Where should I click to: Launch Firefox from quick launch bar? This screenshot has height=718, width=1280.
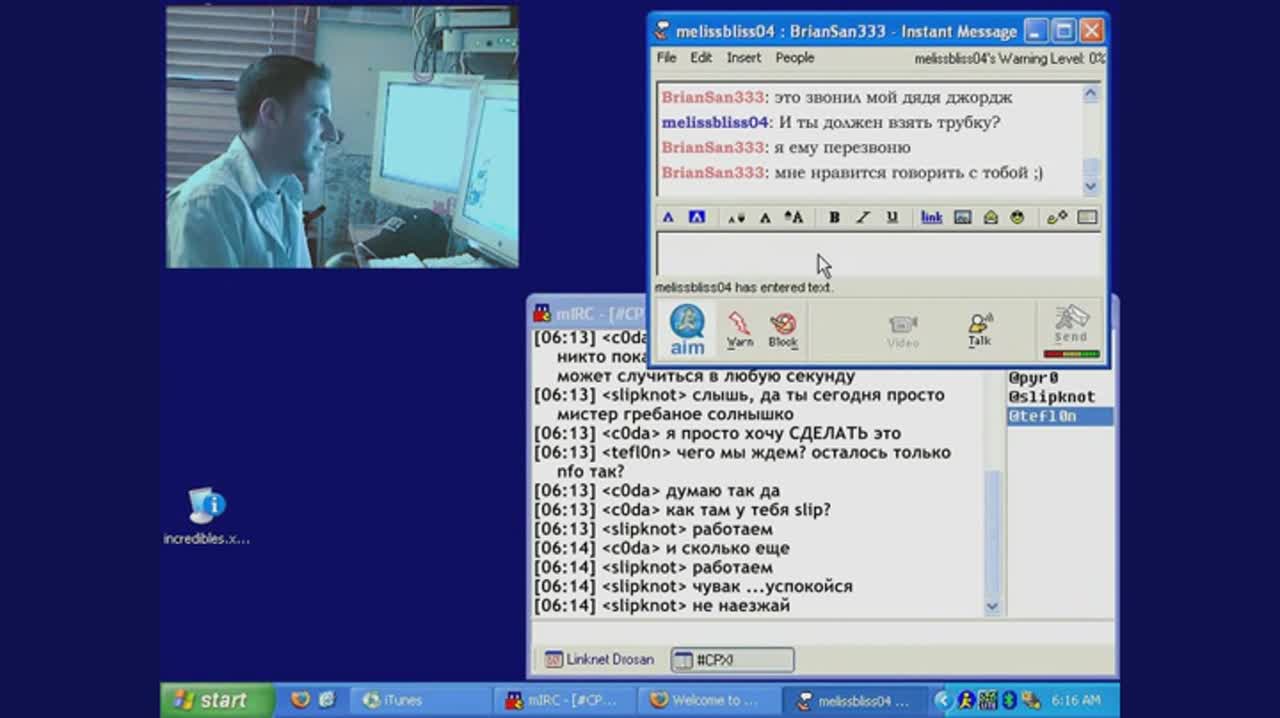tap(300, 700)
